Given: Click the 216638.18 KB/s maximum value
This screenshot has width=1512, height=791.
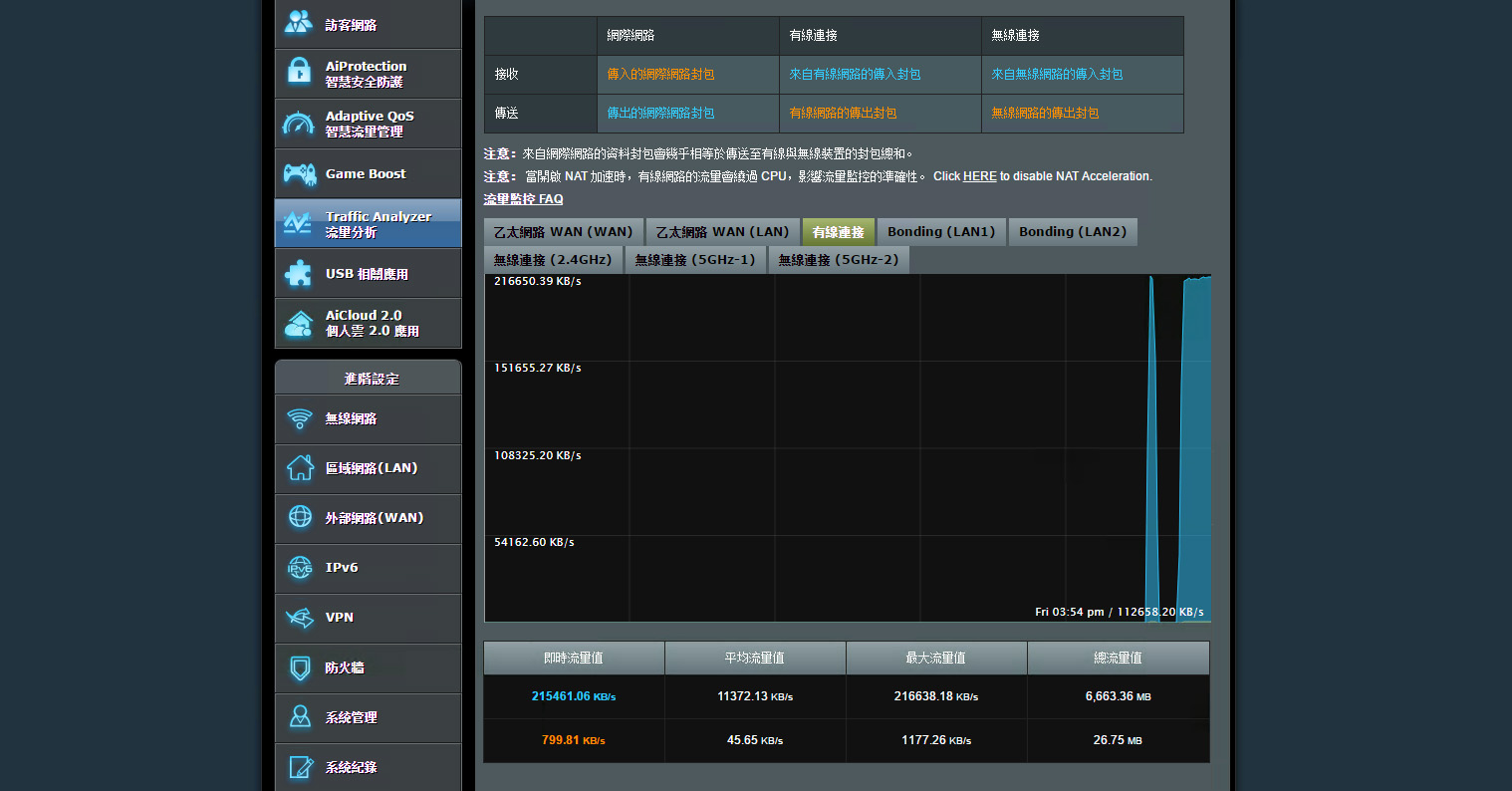Looking at the screenshot, I should pyautogui.click(x=936, y=696).
